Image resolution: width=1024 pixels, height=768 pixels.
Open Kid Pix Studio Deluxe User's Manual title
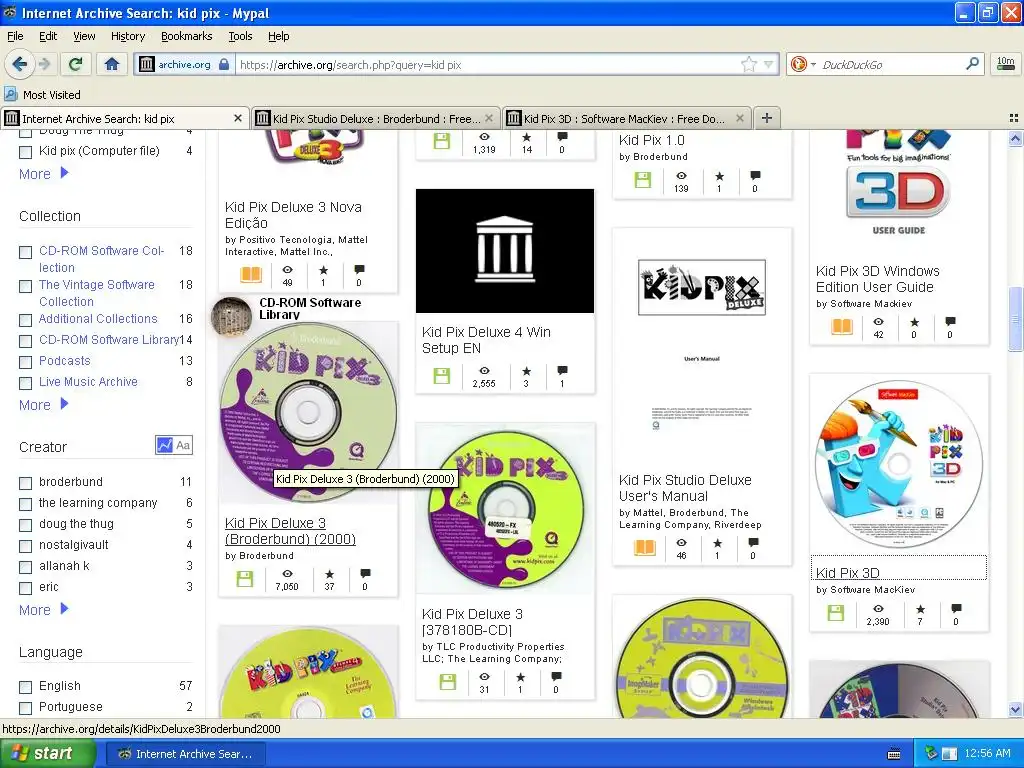click(x=685, y=488)
